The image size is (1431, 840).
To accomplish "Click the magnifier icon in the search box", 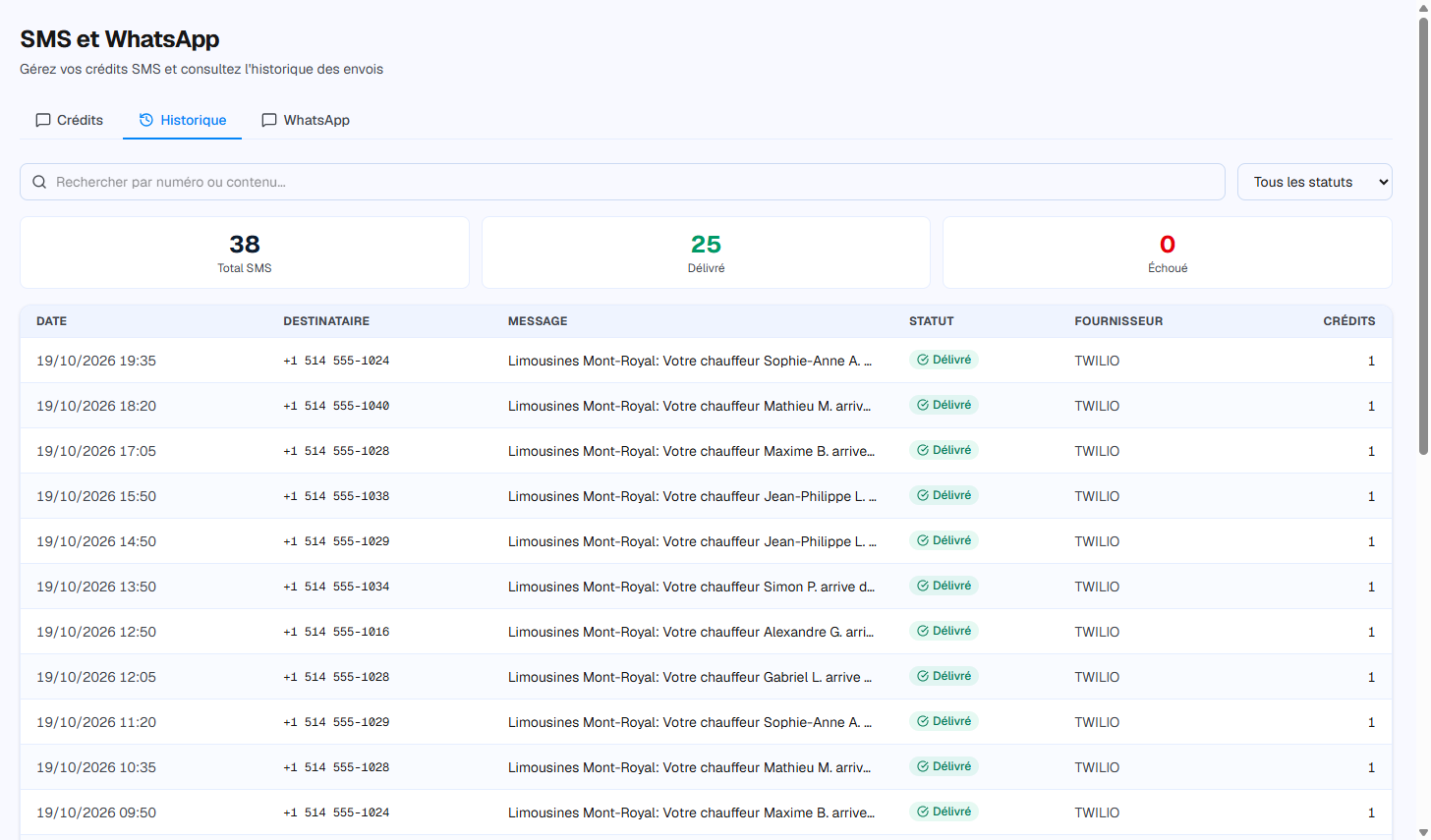I will [x=39, y=182].
